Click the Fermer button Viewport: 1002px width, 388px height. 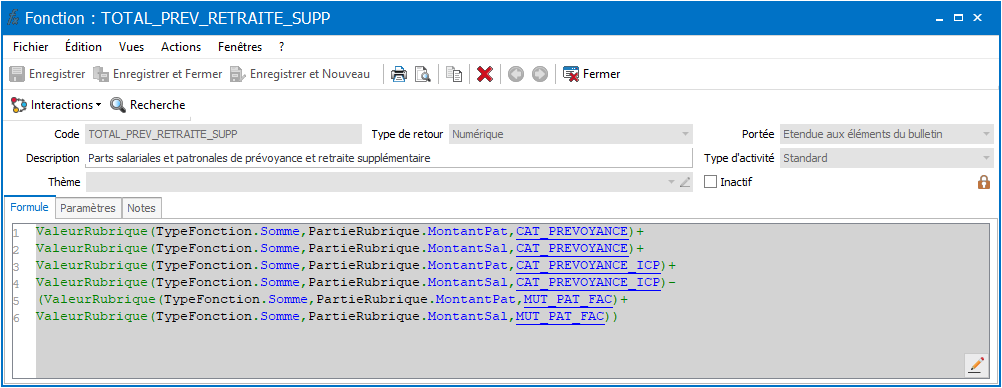pyautogui.click(x=592, y=74)
